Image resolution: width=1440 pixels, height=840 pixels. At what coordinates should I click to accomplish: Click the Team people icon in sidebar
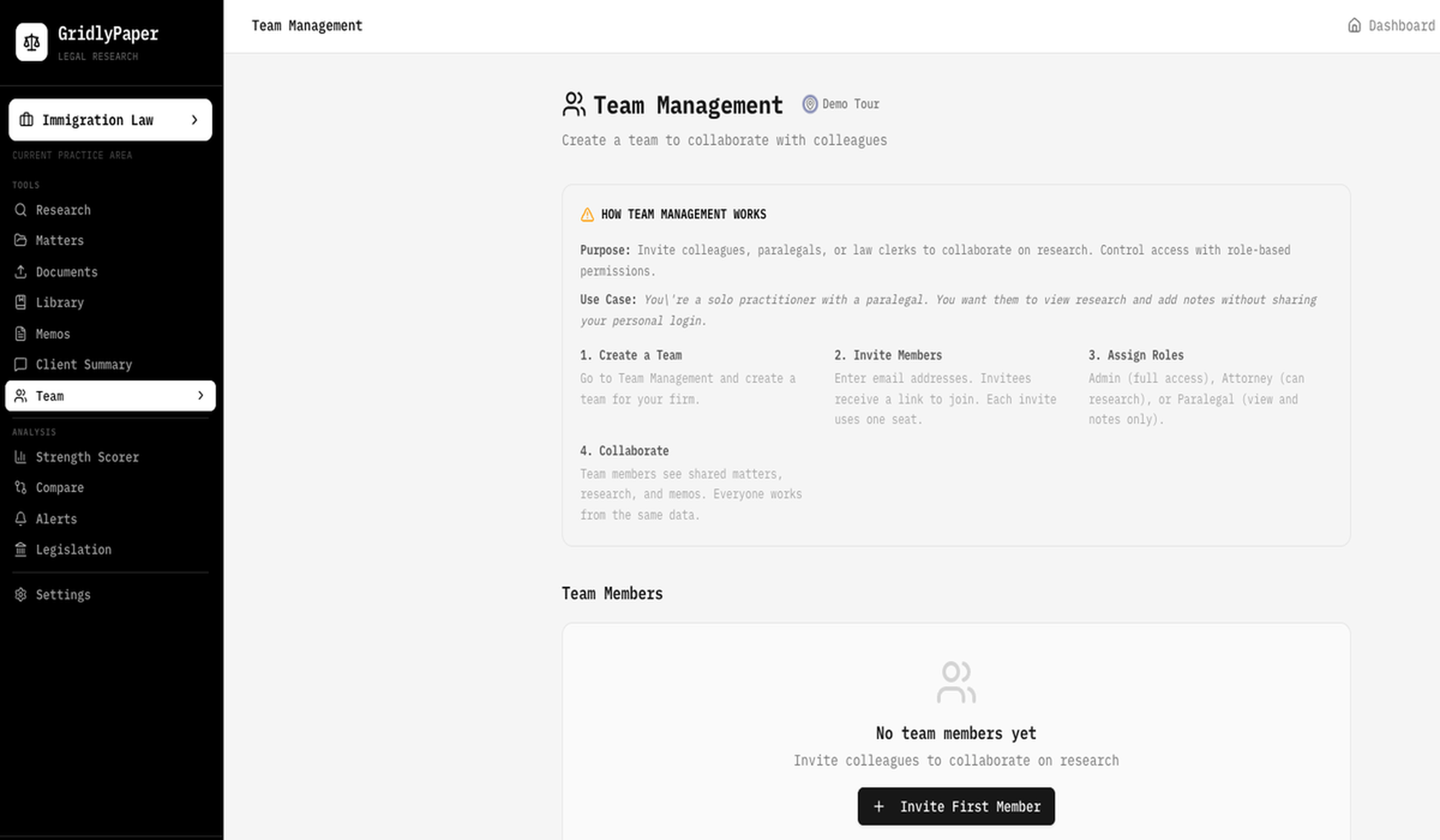point(20,396)
